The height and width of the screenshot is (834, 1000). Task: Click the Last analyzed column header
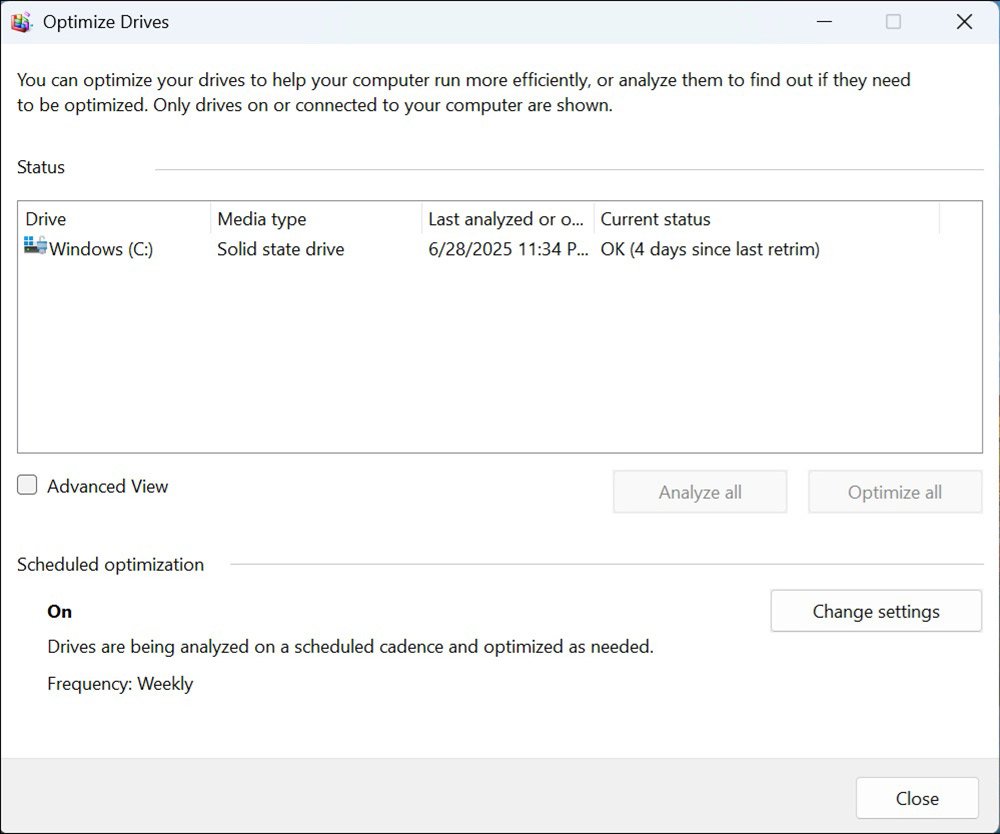506,219
